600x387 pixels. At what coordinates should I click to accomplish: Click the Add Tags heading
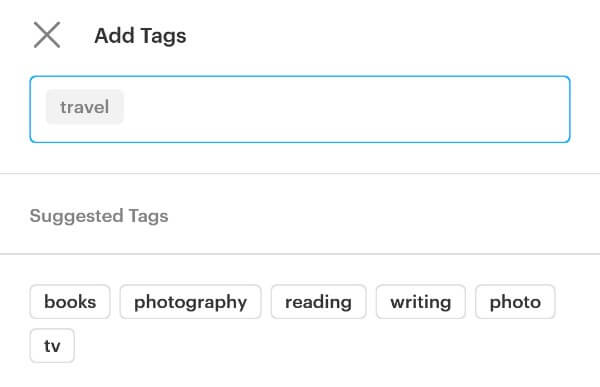[140, 36]
